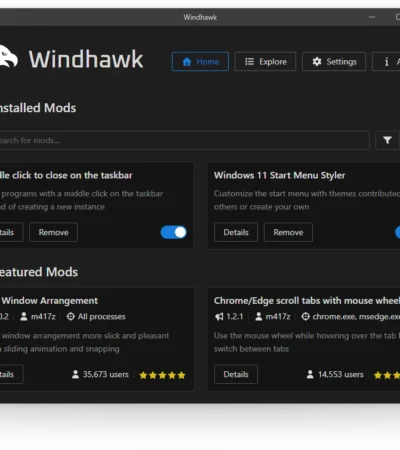Screen dimensions: 400x450
Task: Click the Windhawk eagle logo
Action: click(8, 57)
